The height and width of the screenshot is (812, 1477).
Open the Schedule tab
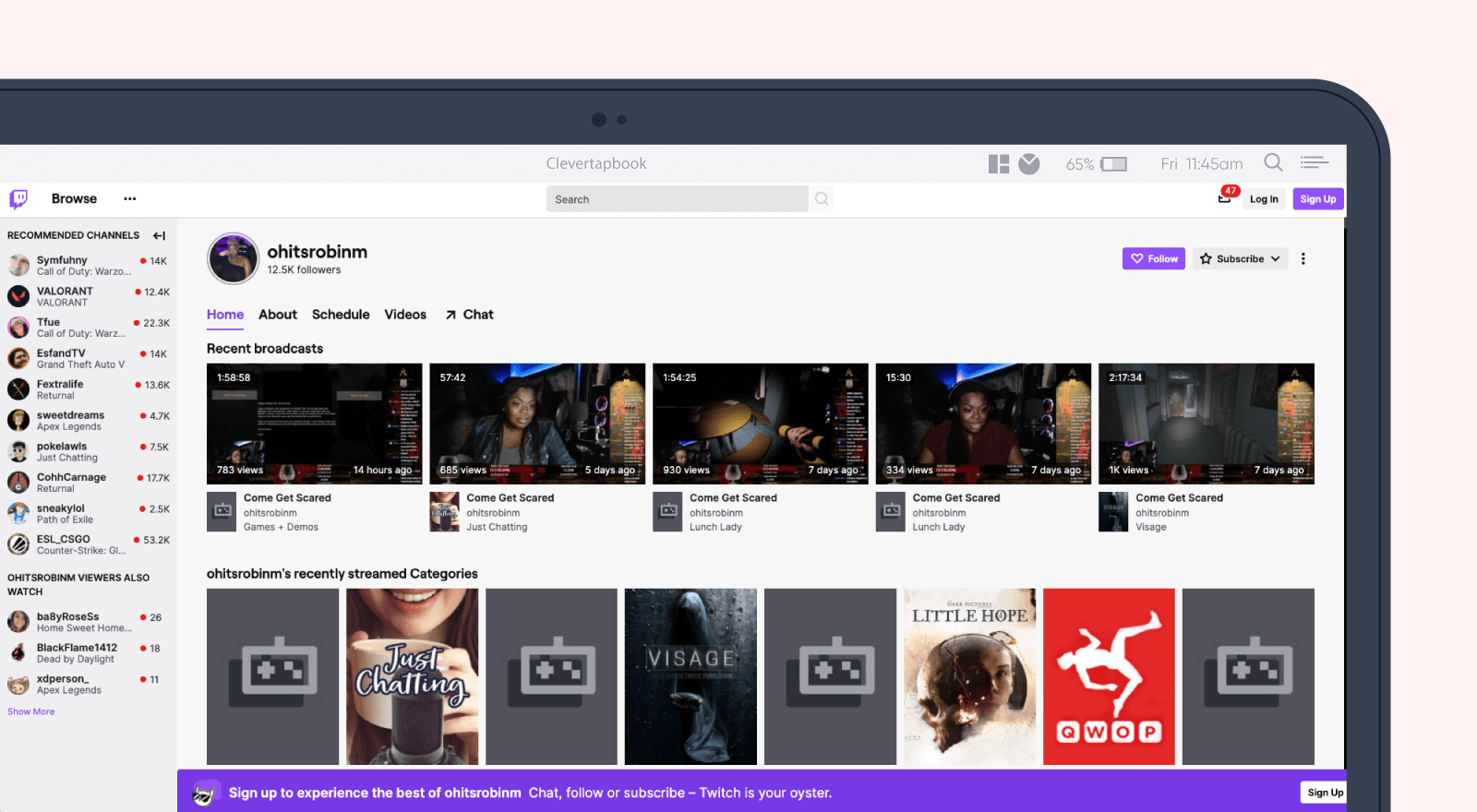click(341, 315)
